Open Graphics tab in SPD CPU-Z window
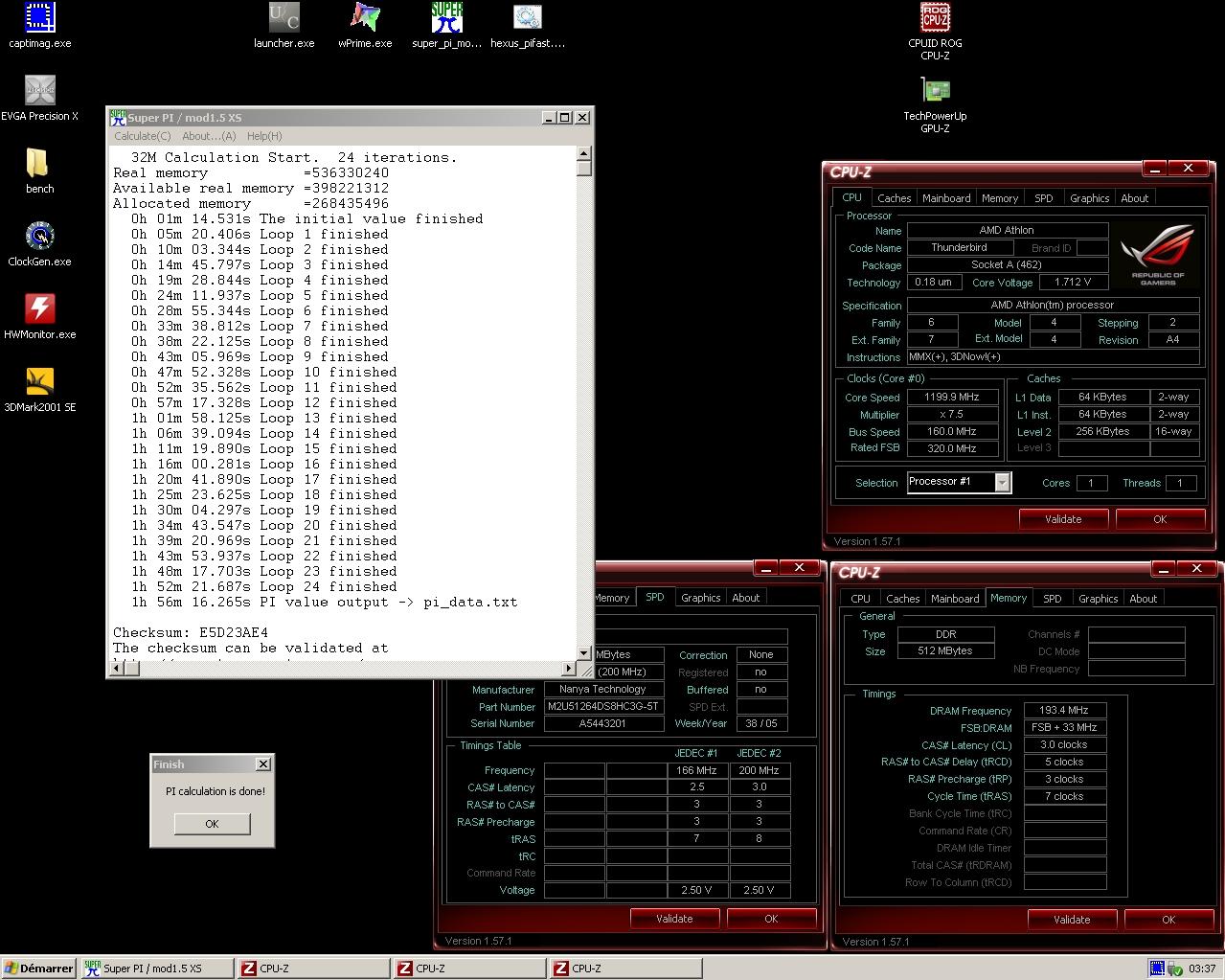1225x980 pixels. (701, 598)
